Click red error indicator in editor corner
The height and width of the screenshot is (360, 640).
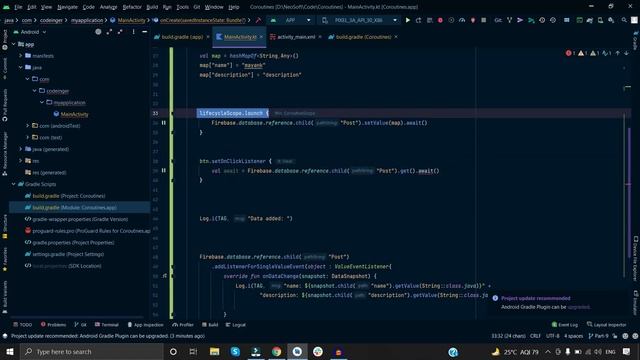pyautogui.click(x=570, y=53)
